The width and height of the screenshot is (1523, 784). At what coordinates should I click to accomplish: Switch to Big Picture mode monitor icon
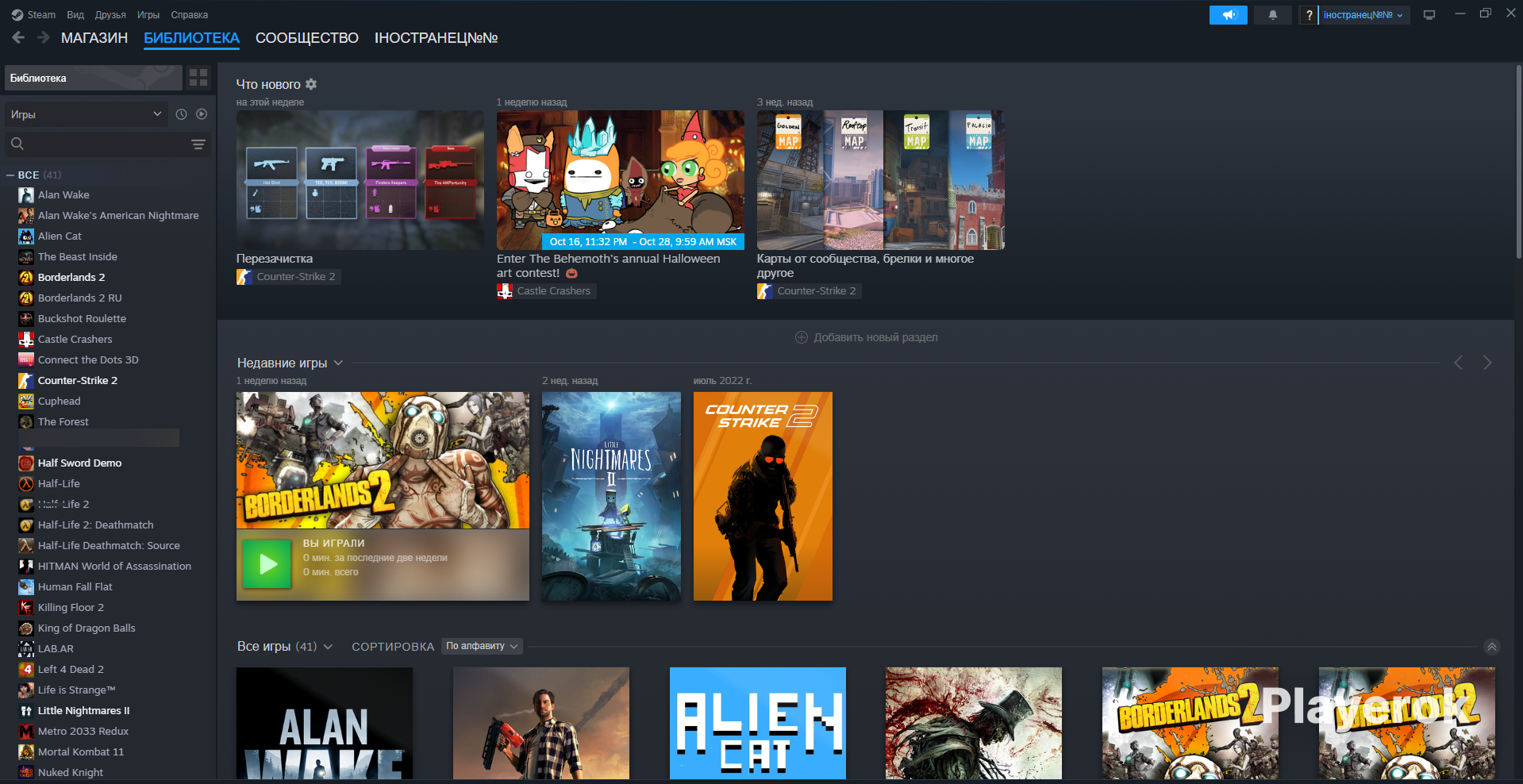[1429, 15]
